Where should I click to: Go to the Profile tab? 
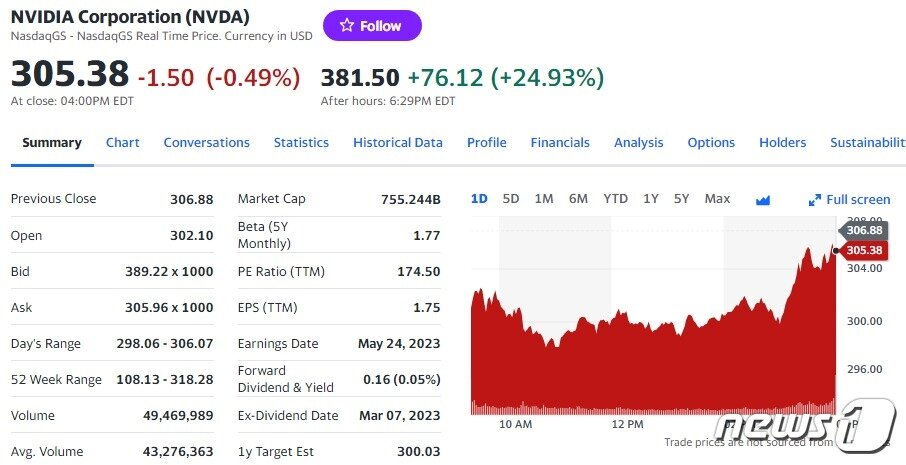pyautogui.click(x=487, y=143)
